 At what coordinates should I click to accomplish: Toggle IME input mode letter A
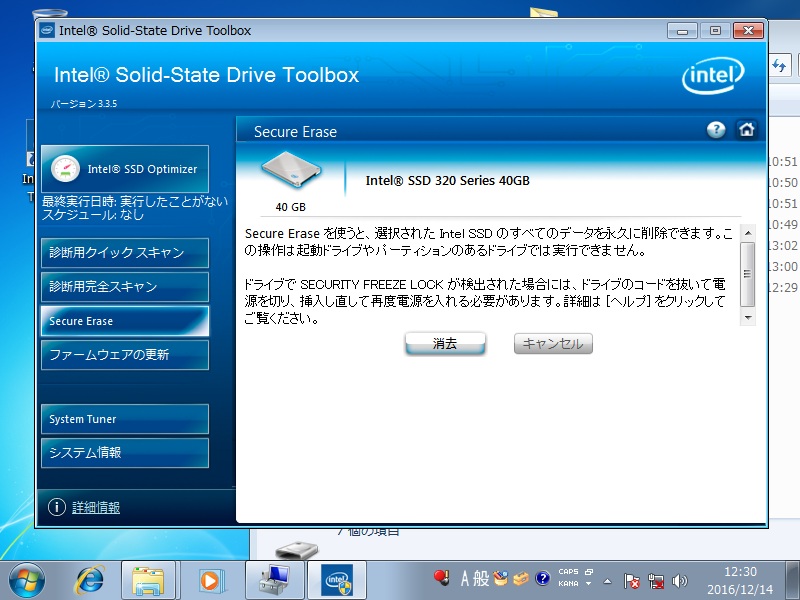point(464,579)
